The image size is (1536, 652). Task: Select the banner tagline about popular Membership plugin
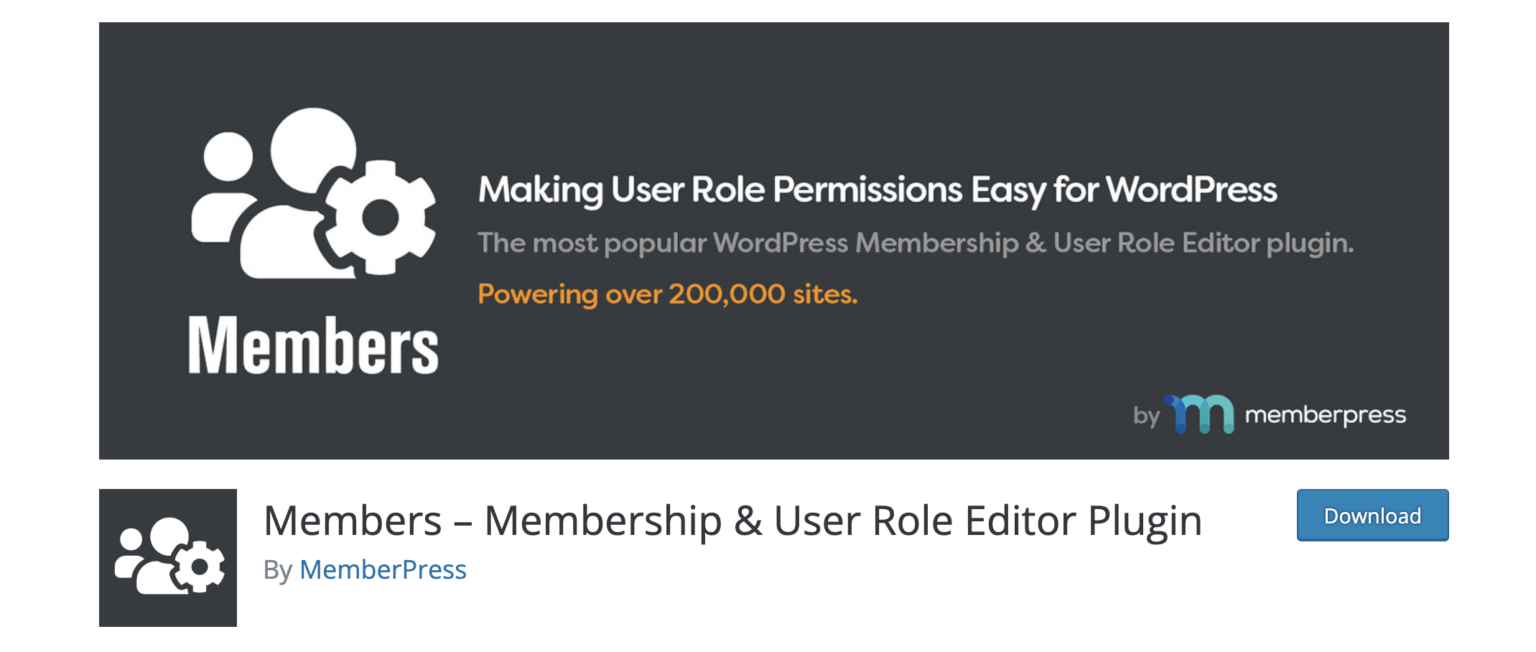[915, 242]
